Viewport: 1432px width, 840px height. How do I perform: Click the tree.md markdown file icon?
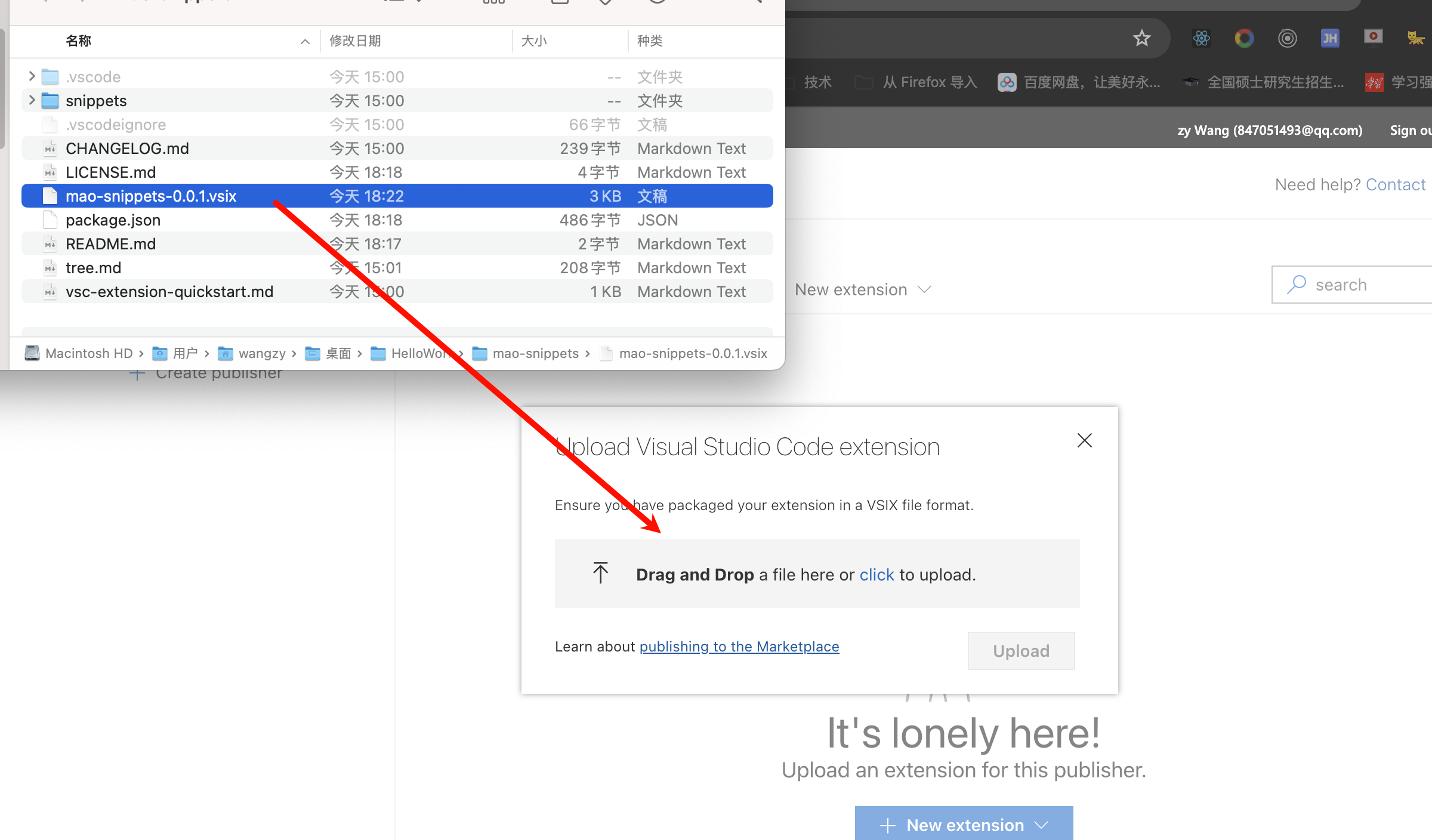click(x=50, y=267)
